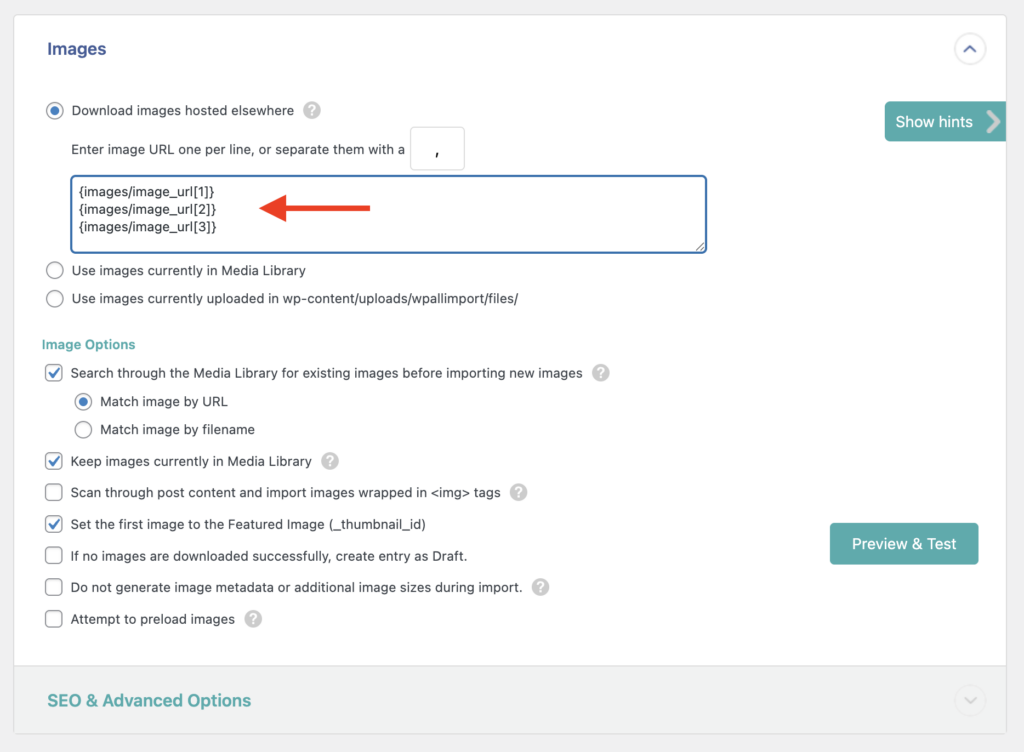Click the Preview & Test button
Screen dimensions: 1024x752
click(x=903, y=544)
